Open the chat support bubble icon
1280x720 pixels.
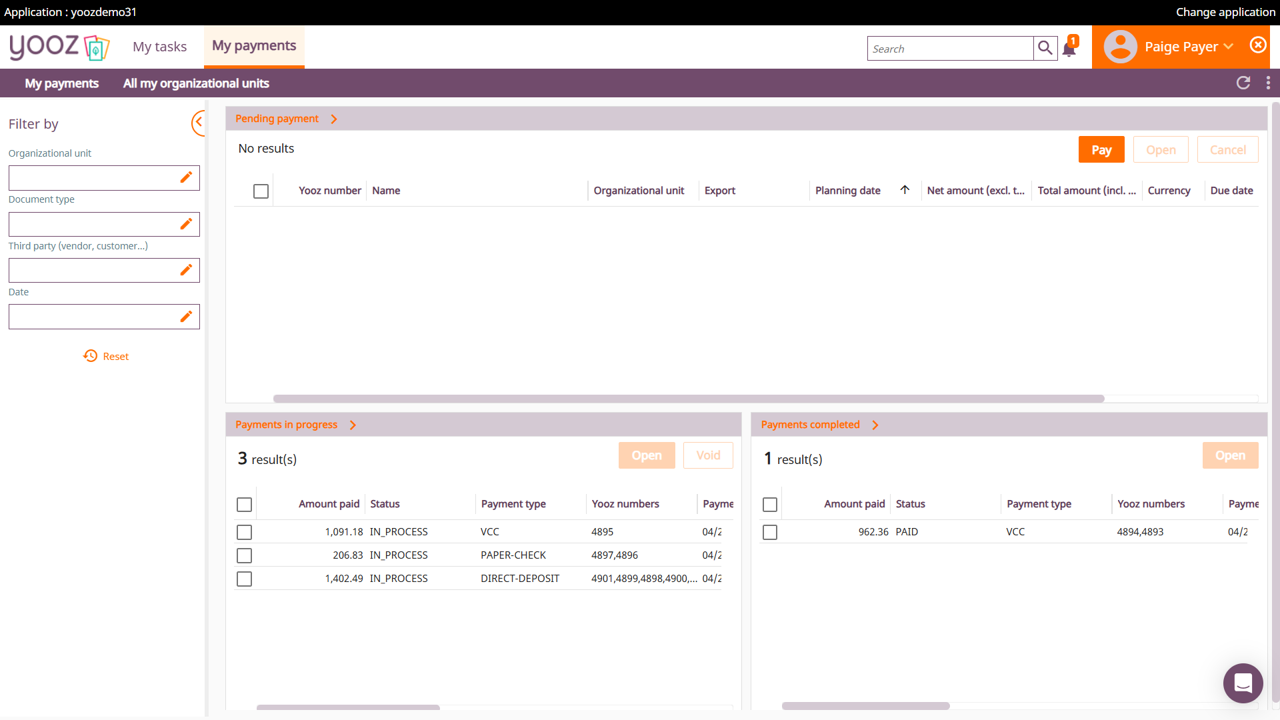1243,683
